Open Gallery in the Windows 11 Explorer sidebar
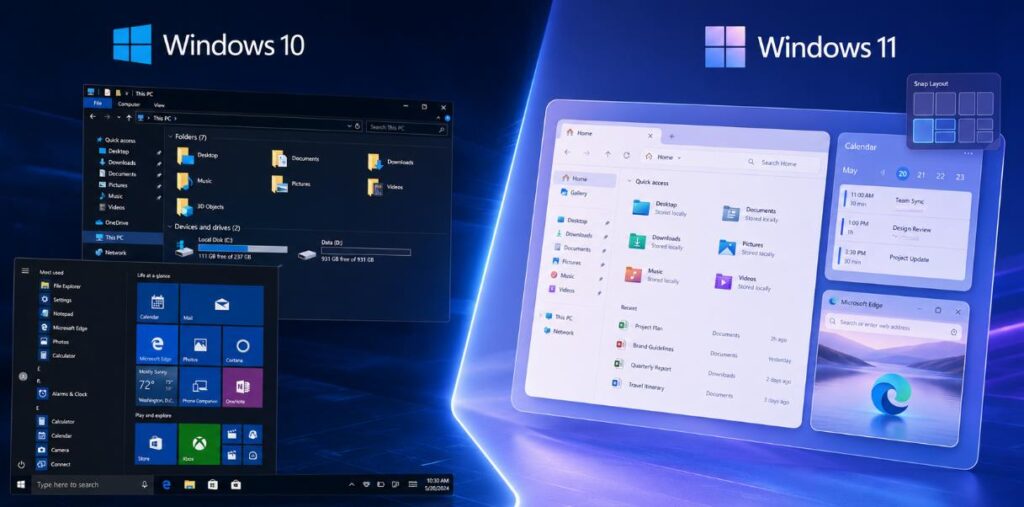This screenshot has width=1024, height=507. pos(574,193)
